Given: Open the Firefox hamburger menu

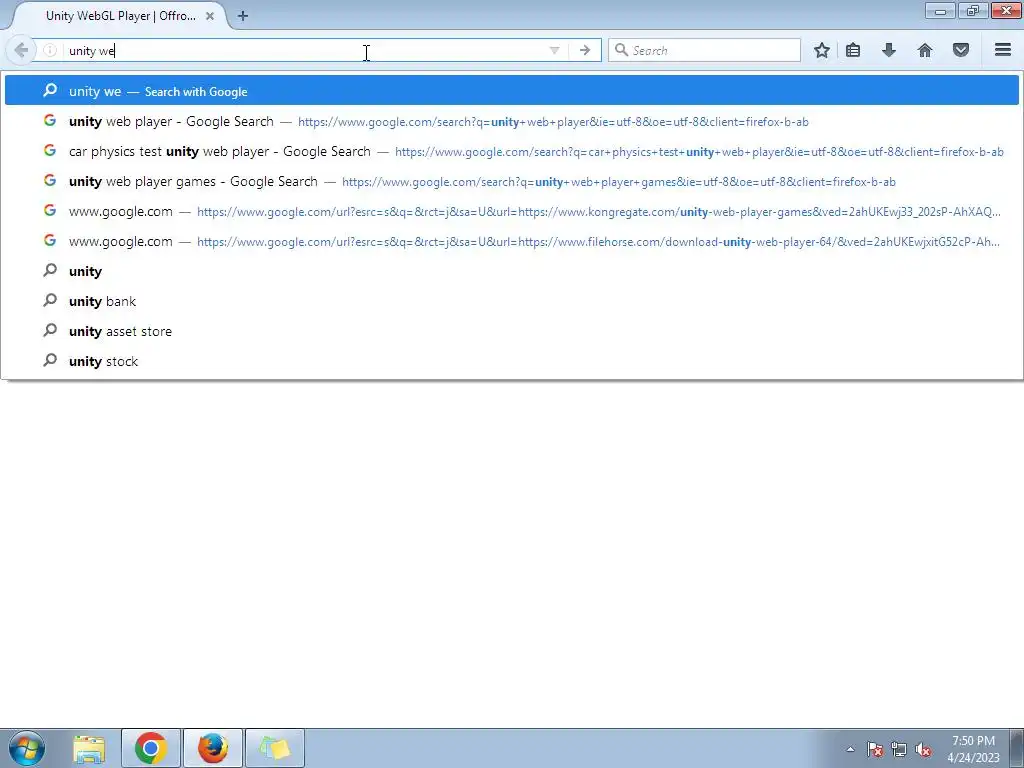Looking at the screenshot, I should coord(1003,50).
